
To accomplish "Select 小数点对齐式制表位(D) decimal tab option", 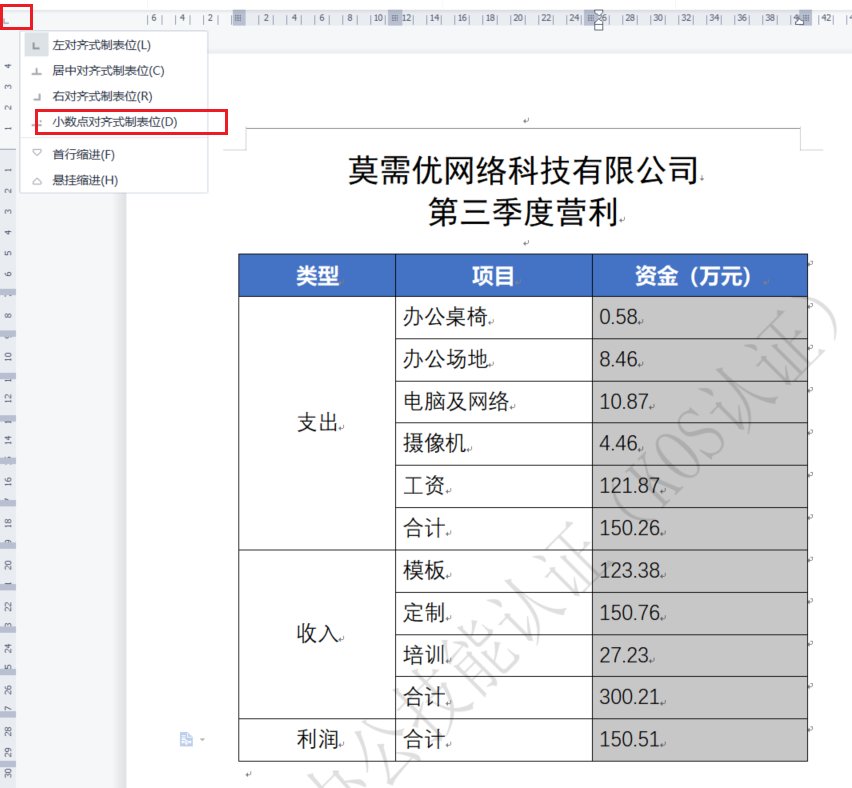I will (x=114, y=122).
